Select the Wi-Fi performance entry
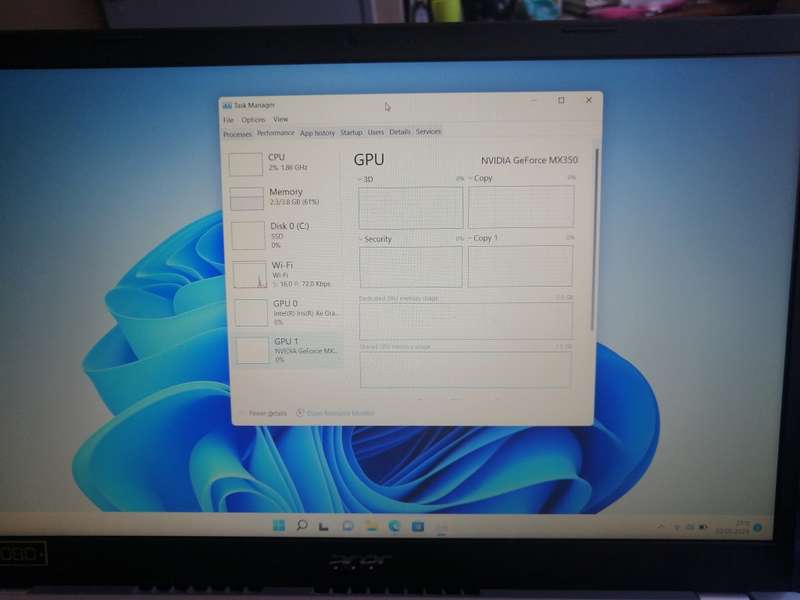 click(x=287, y=274)
